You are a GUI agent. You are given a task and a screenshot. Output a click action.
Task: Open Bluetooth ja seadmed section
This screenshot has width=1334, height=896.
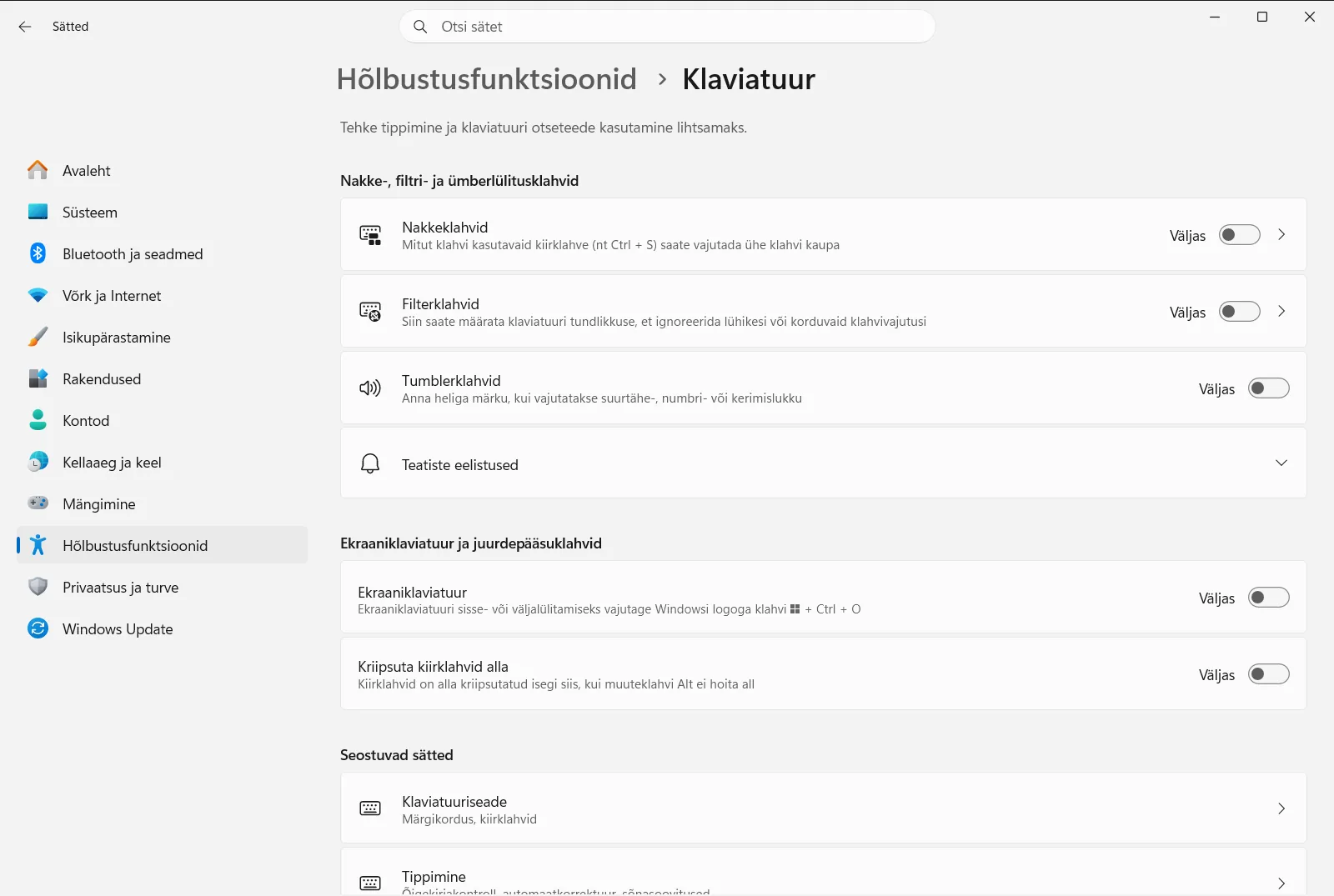pyautogui.click(x=162, y=253)
